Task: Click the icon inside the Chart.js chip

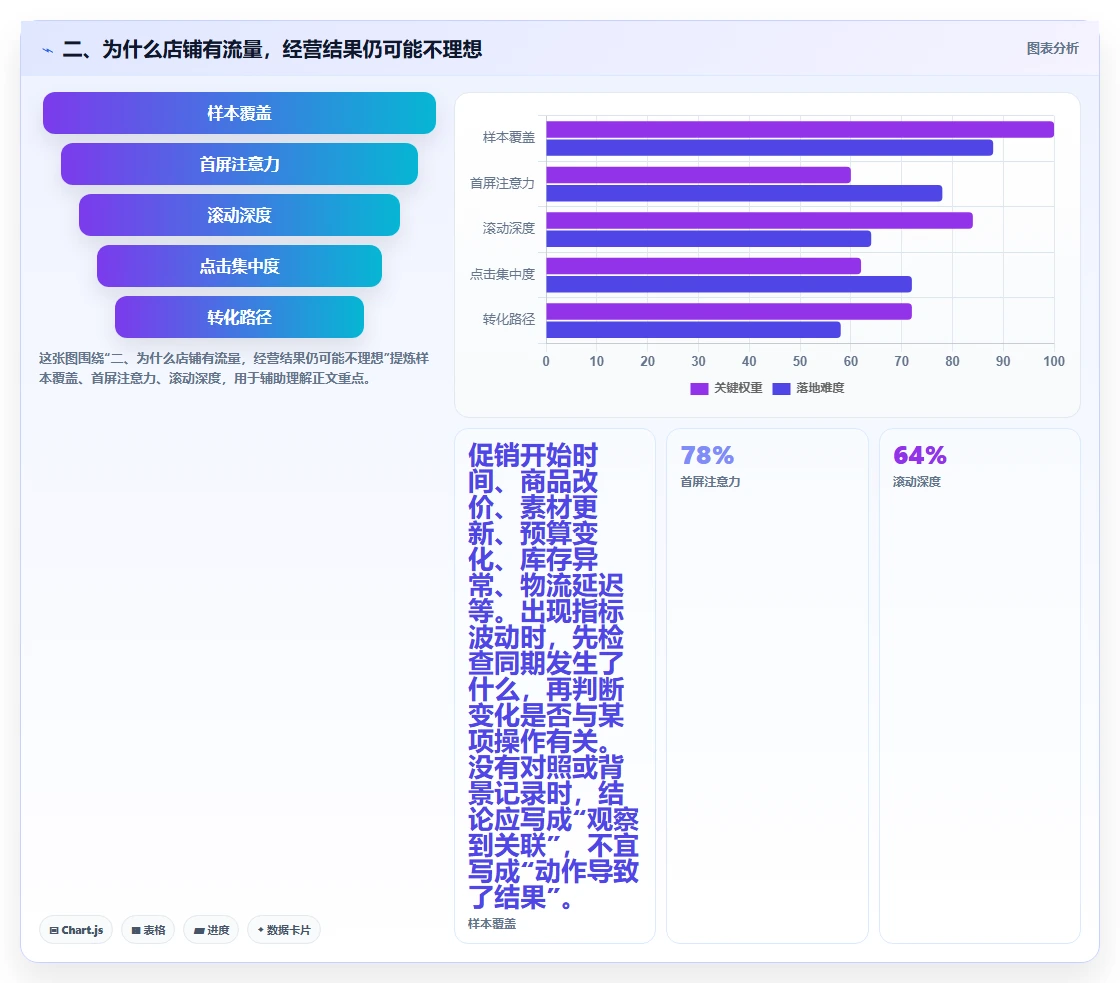Action: (54, 930)
